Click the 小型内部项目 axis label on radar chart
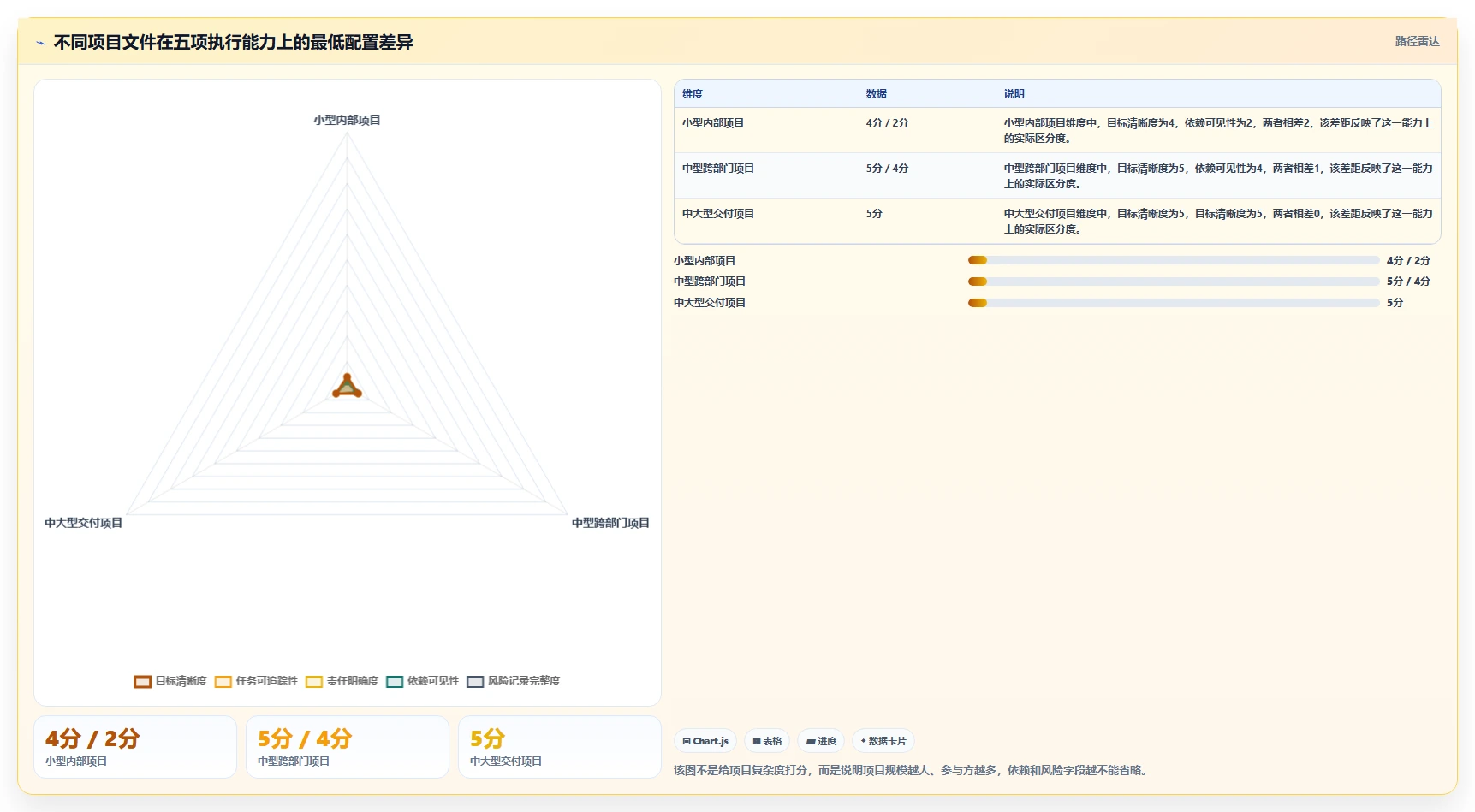The width and height of the screenshot is (1475, 812). [347, 120]
